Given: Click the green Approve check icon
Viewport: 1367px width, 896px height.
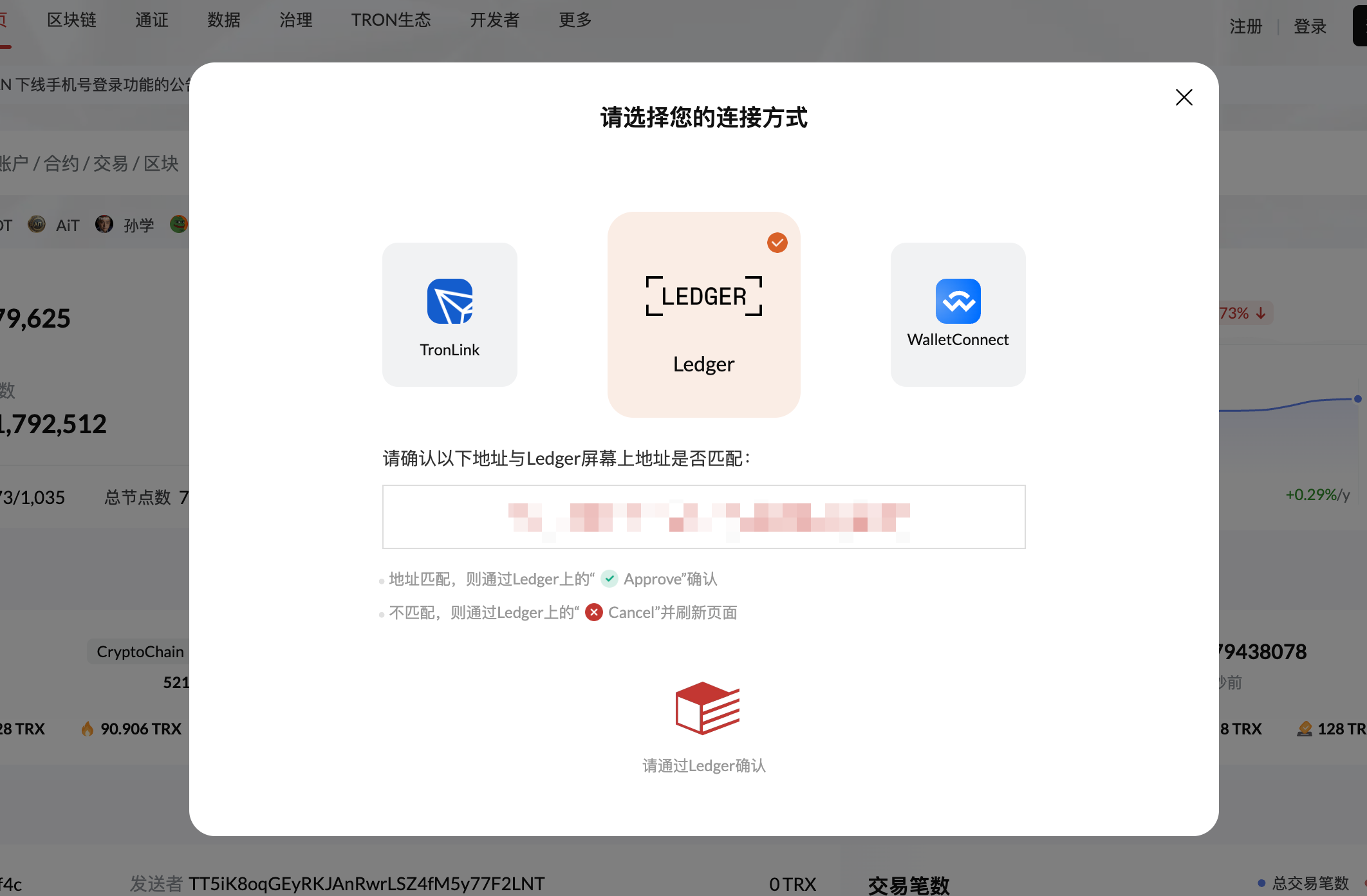Looking at the screenshot, I should [609, 579].
